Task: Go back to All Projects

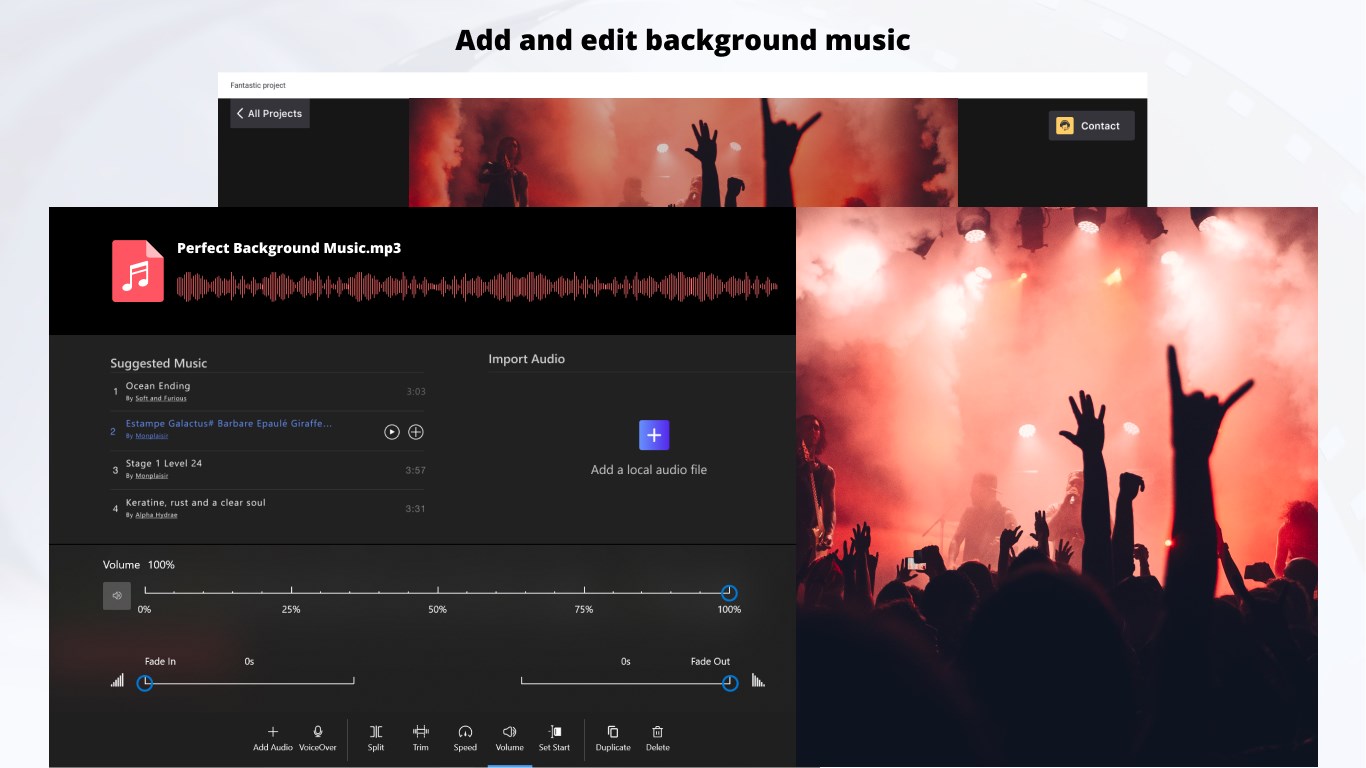Action: click(268, 113)
